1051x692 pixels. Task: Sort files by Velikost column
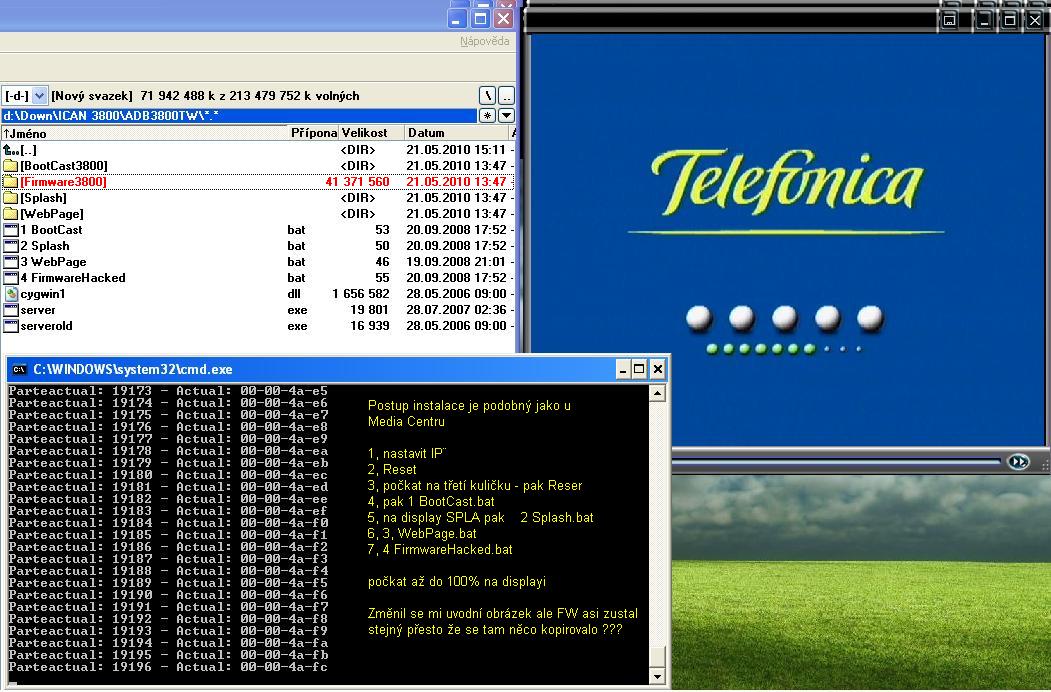coord(371,133)
